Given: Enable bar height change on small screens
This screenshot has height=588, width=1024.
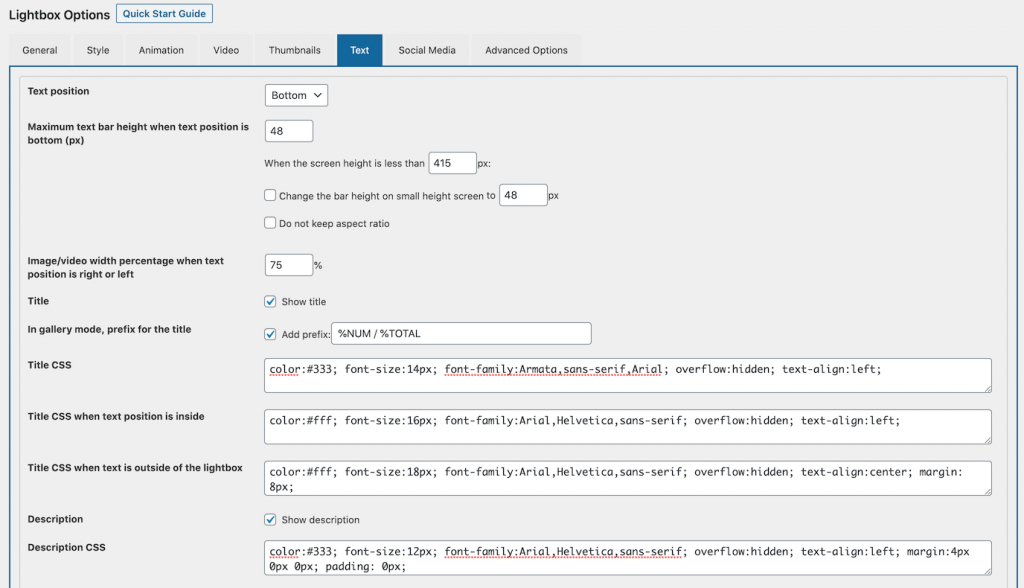Looking at the screenshot, I should [x=270, y=195].
